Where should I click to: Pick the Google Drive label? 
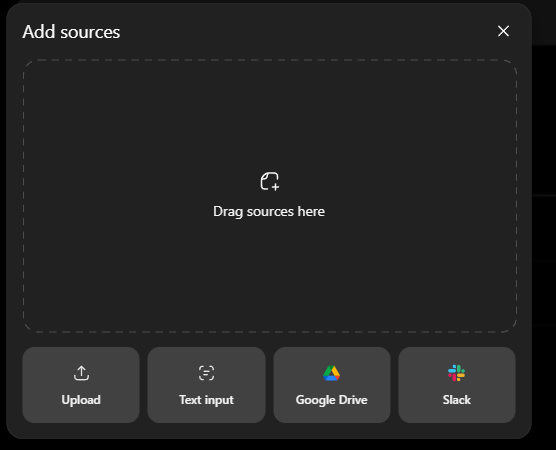tap(332, 400)
